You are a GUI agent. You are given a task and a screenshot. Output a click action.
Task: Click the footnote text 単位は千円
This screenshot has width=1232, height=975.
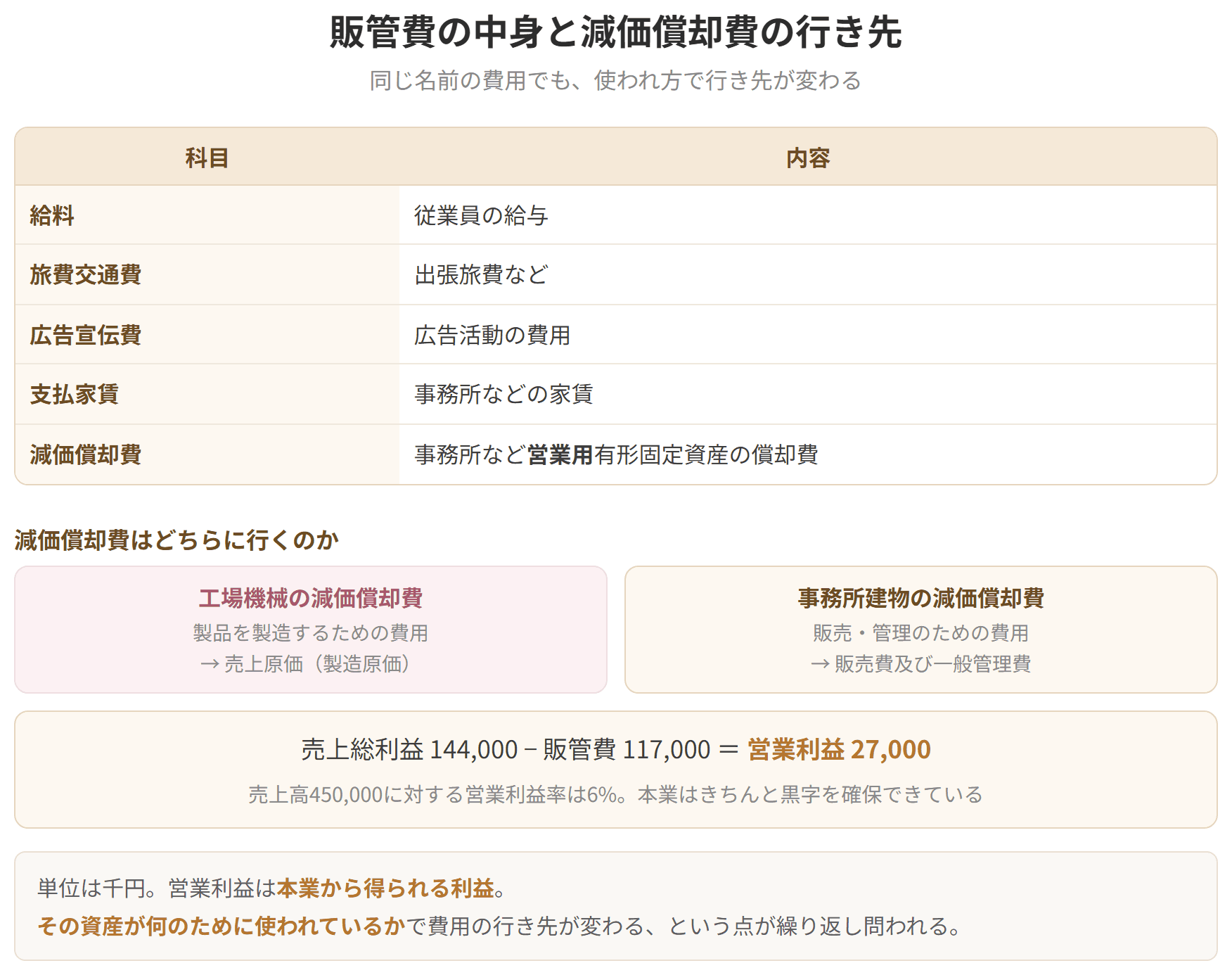click(91, 888)
